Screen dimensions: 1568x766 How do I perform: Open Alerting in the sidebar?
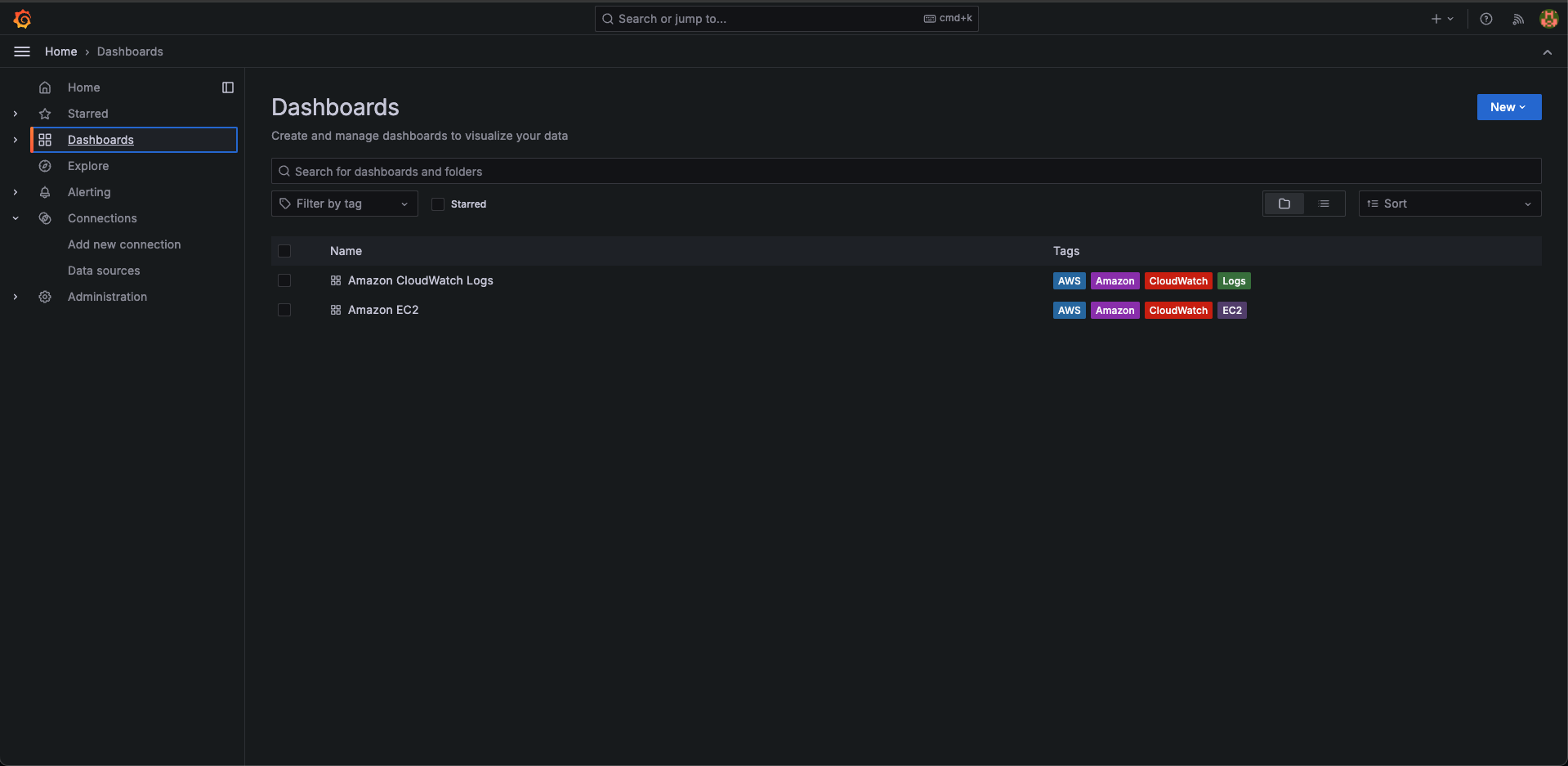[89, 192]
